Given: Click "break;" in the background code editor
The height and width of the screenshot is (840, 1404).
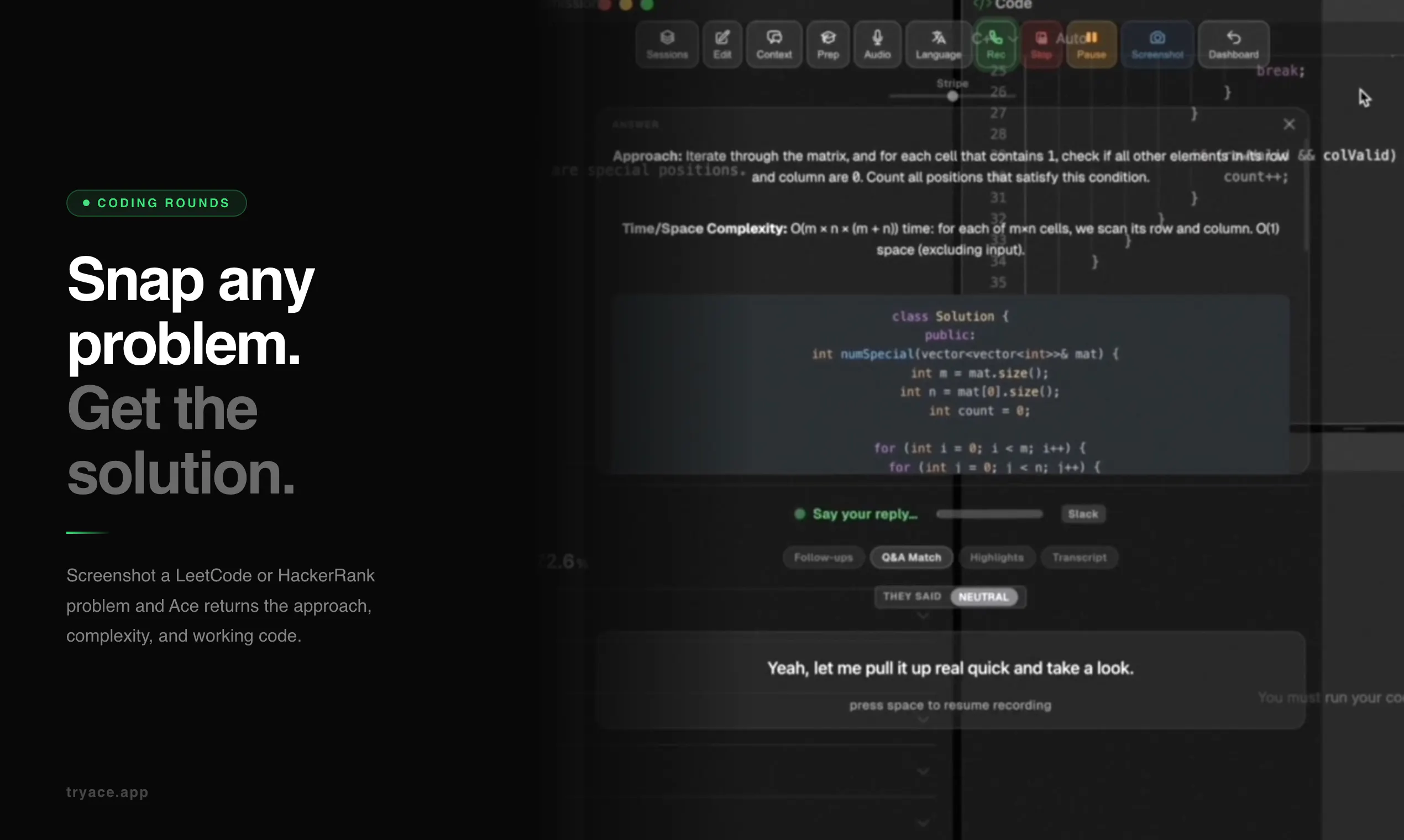Looking at the screenshot, I should 1281,71.
